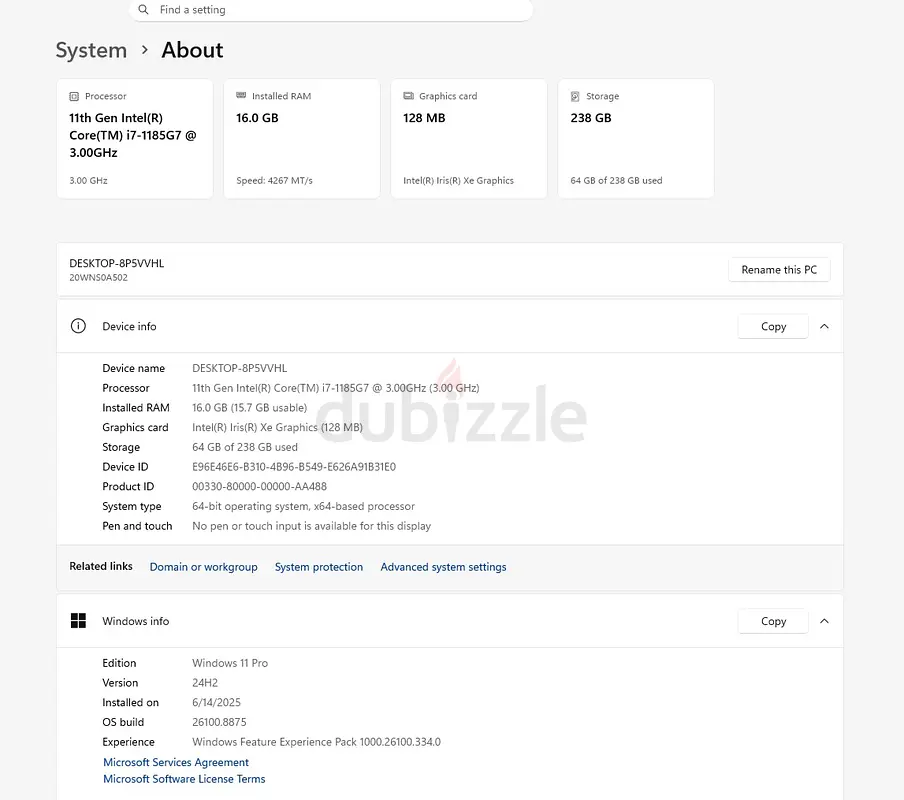Screen dimensions: 904x800
Task: Click the 6/14/2025 installed on value
Action: pyautogui.click(x=216, y=703)
